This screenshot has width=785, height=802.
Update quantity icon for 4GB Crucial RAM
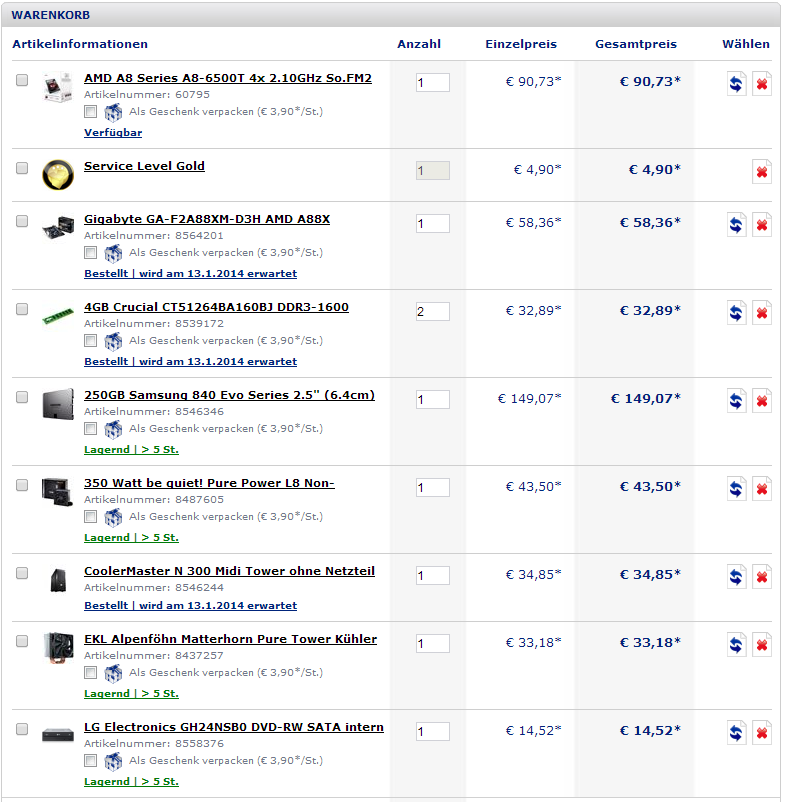click(736, 313)
